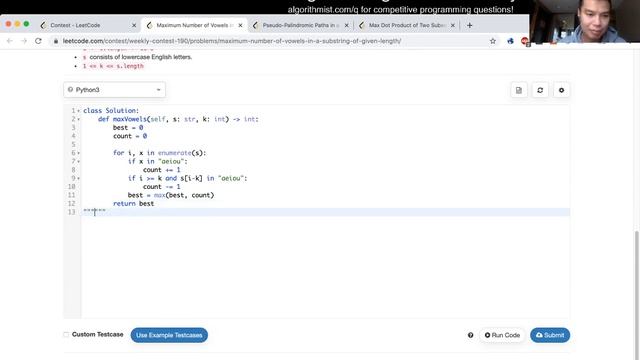Click line 'best = max(best, count)'
Image resolution: width=640 pixels, height=360 pixels.
point(171,195)
